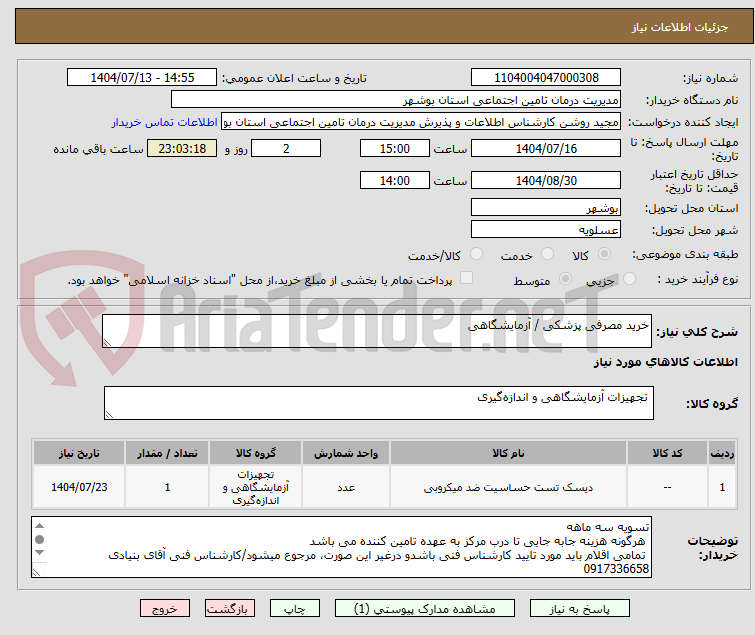The height and width of the screenshot is (635, 755).
Task: Click resize handle of گروه کالا box
Action: click(x=109, y=415)
